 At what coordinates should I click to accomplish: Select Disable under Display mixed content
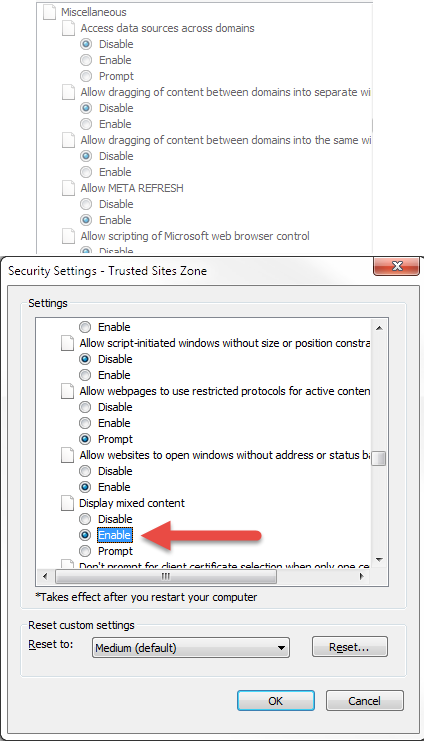click(85, 519)
